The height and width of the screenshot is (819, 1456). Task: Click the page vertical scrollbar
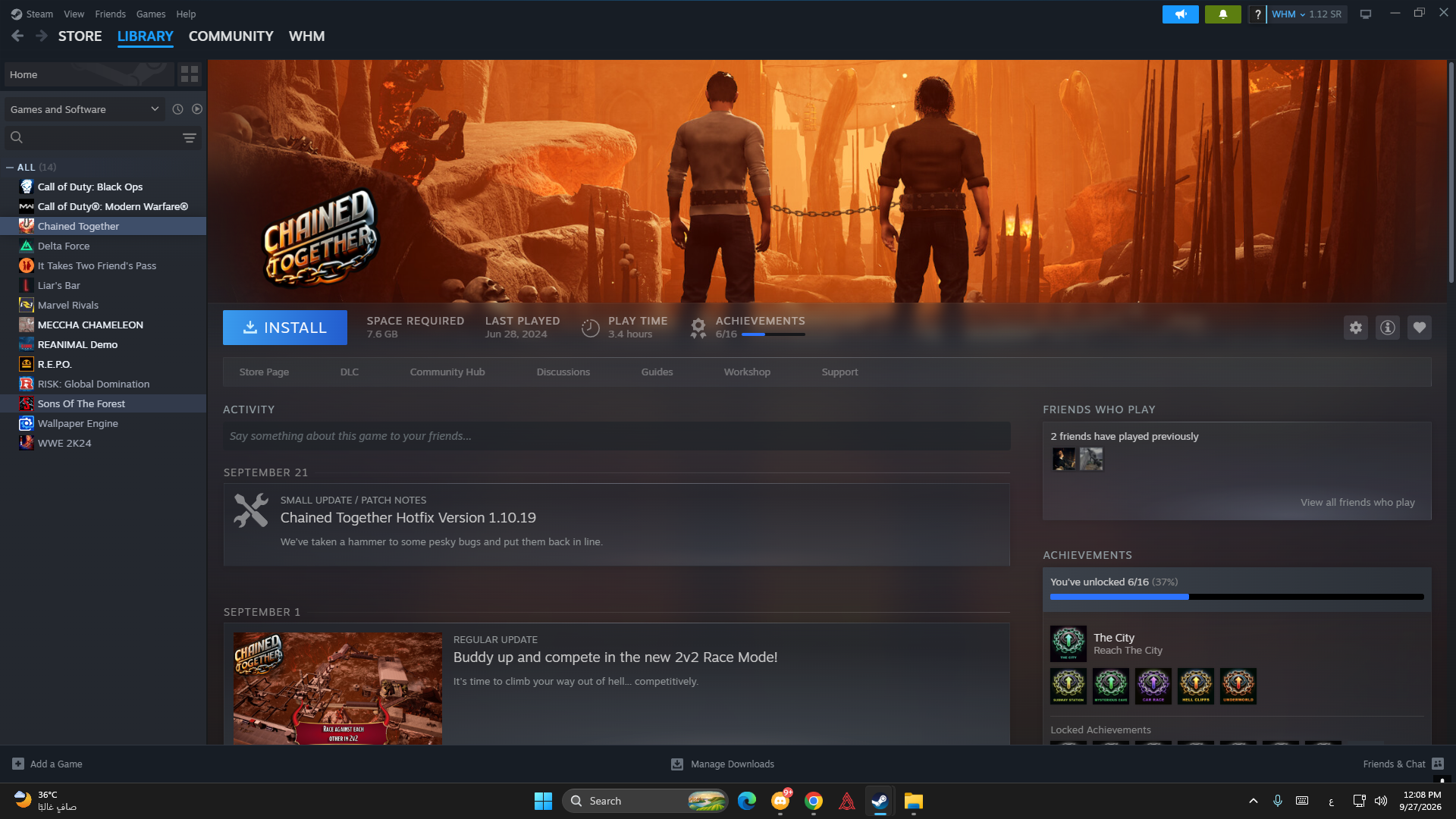click(x=1451, y=172)
